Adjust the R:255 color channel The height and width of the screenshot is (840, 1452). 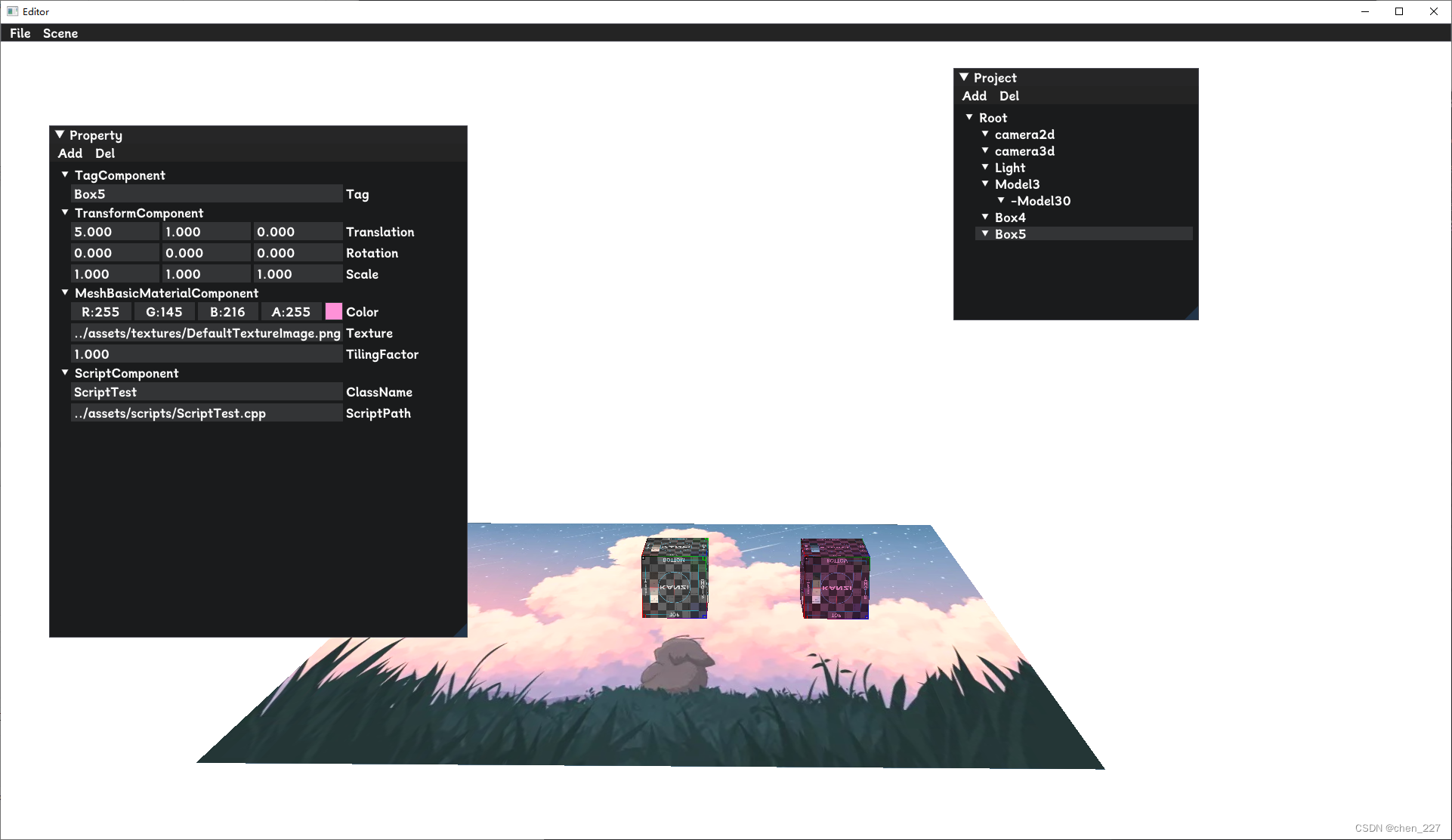point(100,312)
